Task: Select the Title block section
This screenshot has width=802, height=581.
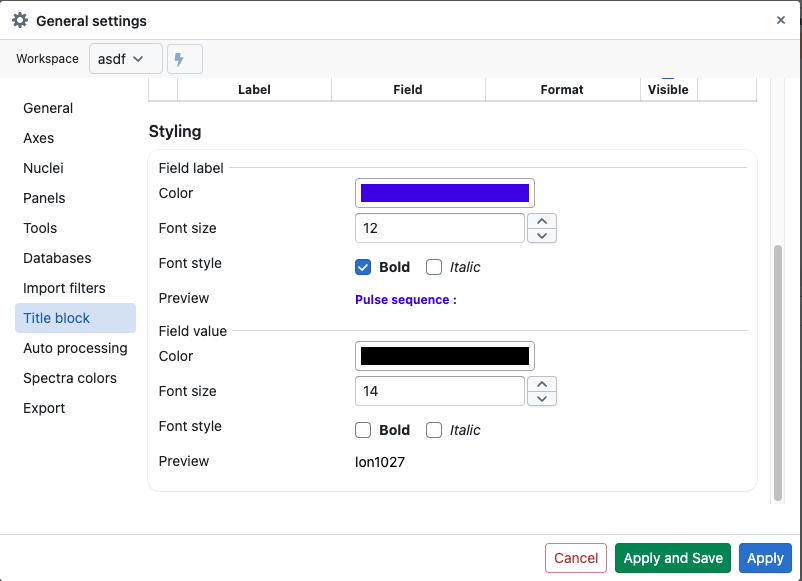Action: (75, 318)
